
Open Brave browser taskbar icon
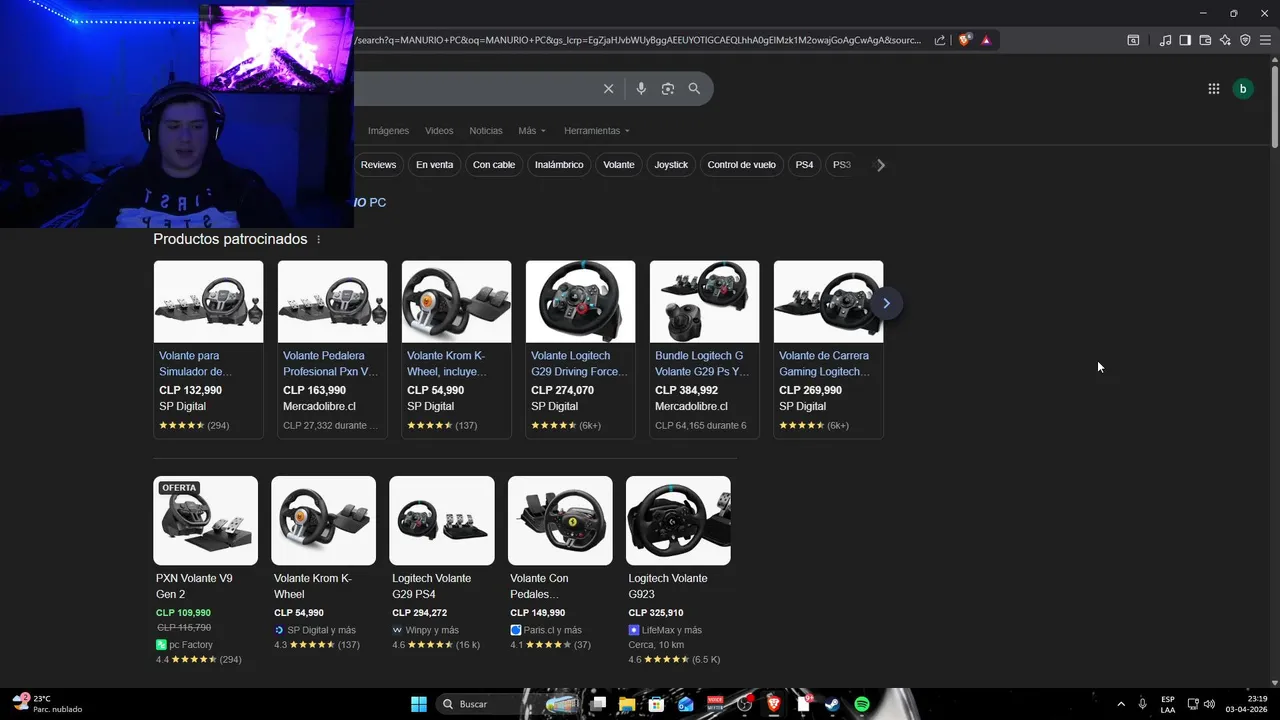(x=774, y=704)
